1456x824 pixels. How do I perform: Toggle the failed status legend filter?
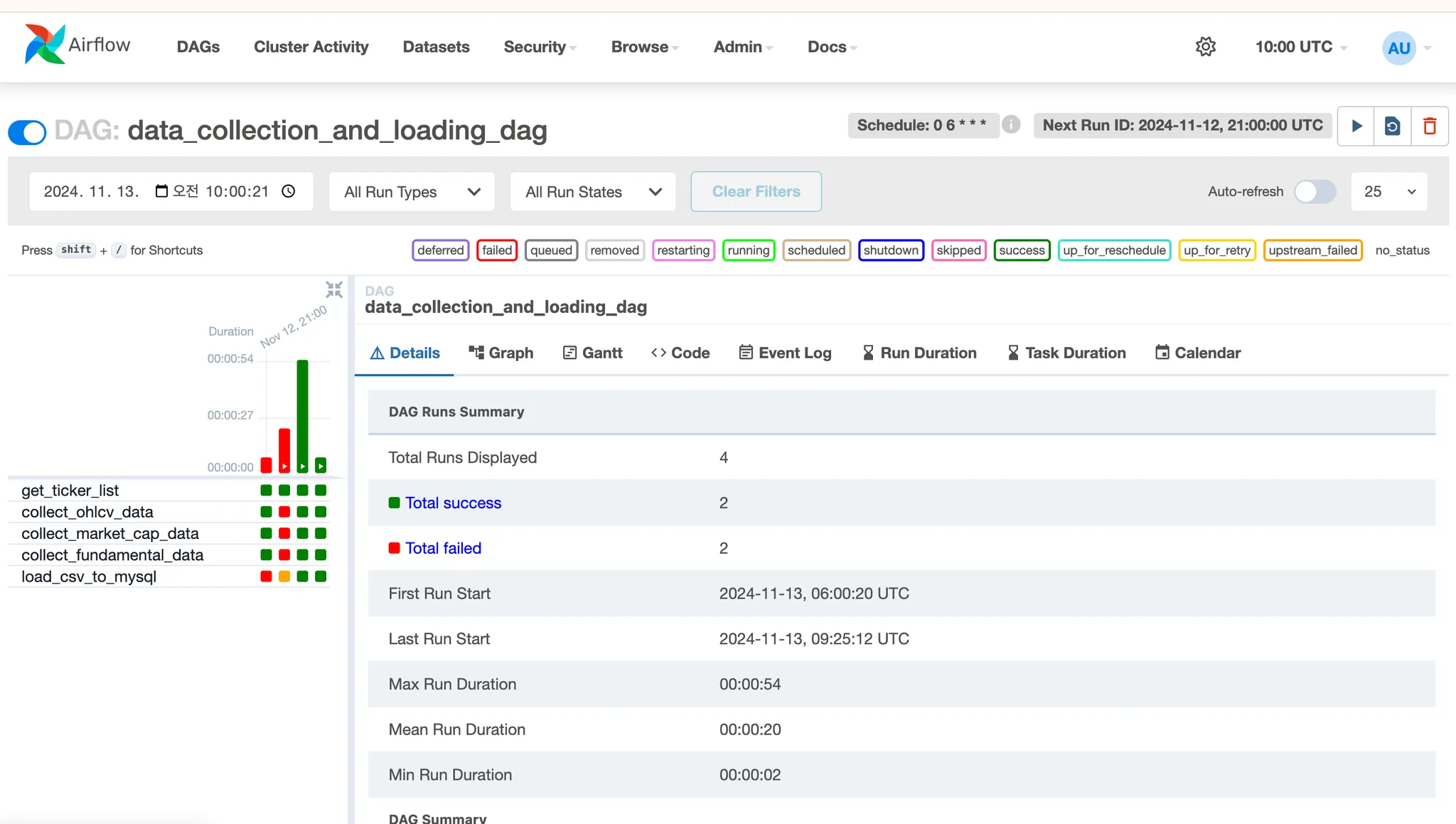pos(496,250)
